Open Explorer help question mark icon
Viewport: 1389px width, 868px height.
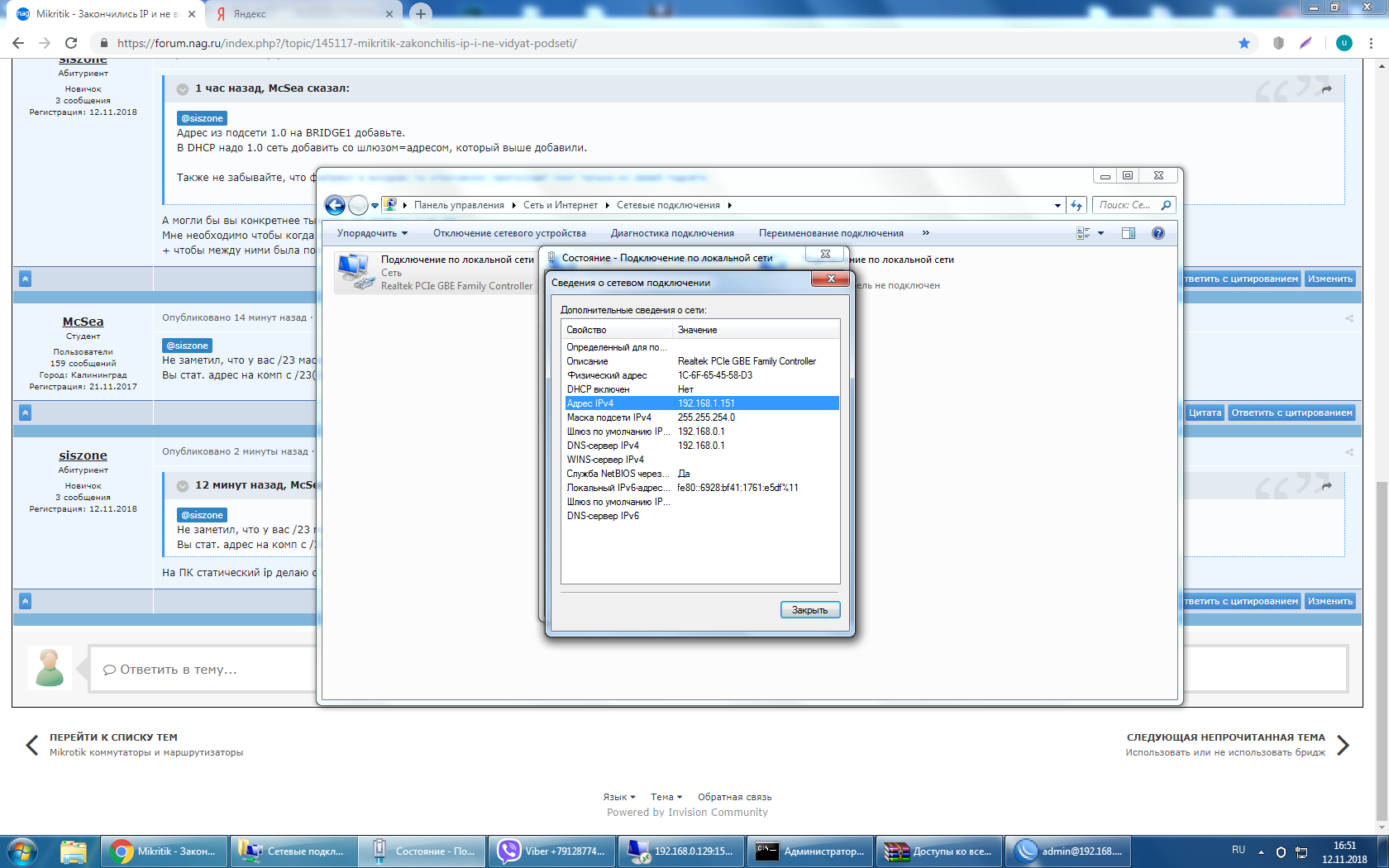point(1157,233)
